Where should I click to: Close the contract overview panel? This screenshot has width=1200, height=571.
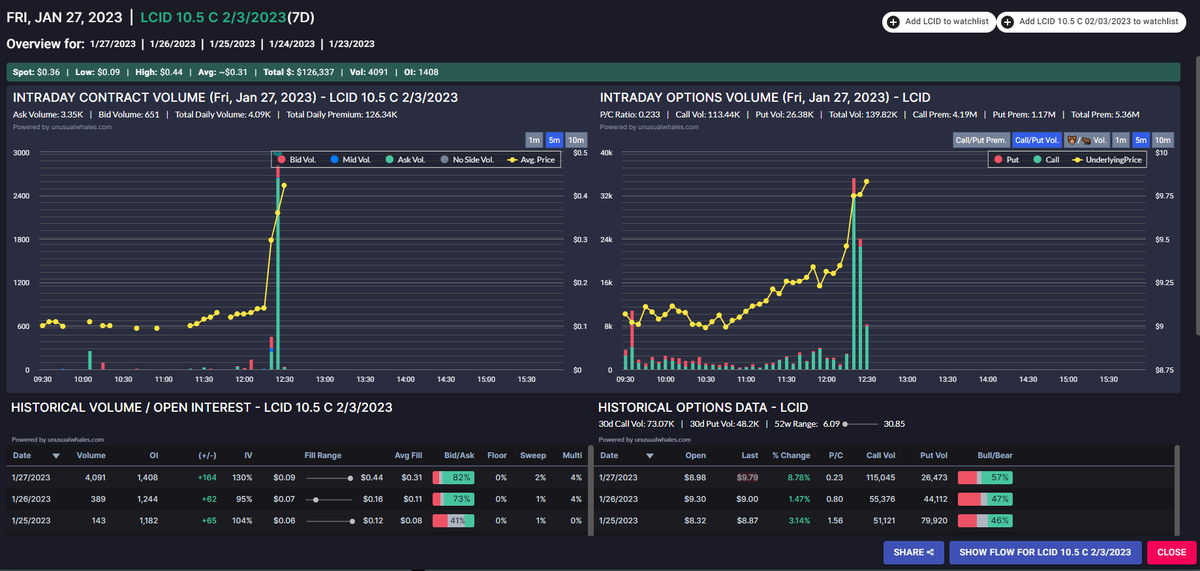pos(1170,552)
